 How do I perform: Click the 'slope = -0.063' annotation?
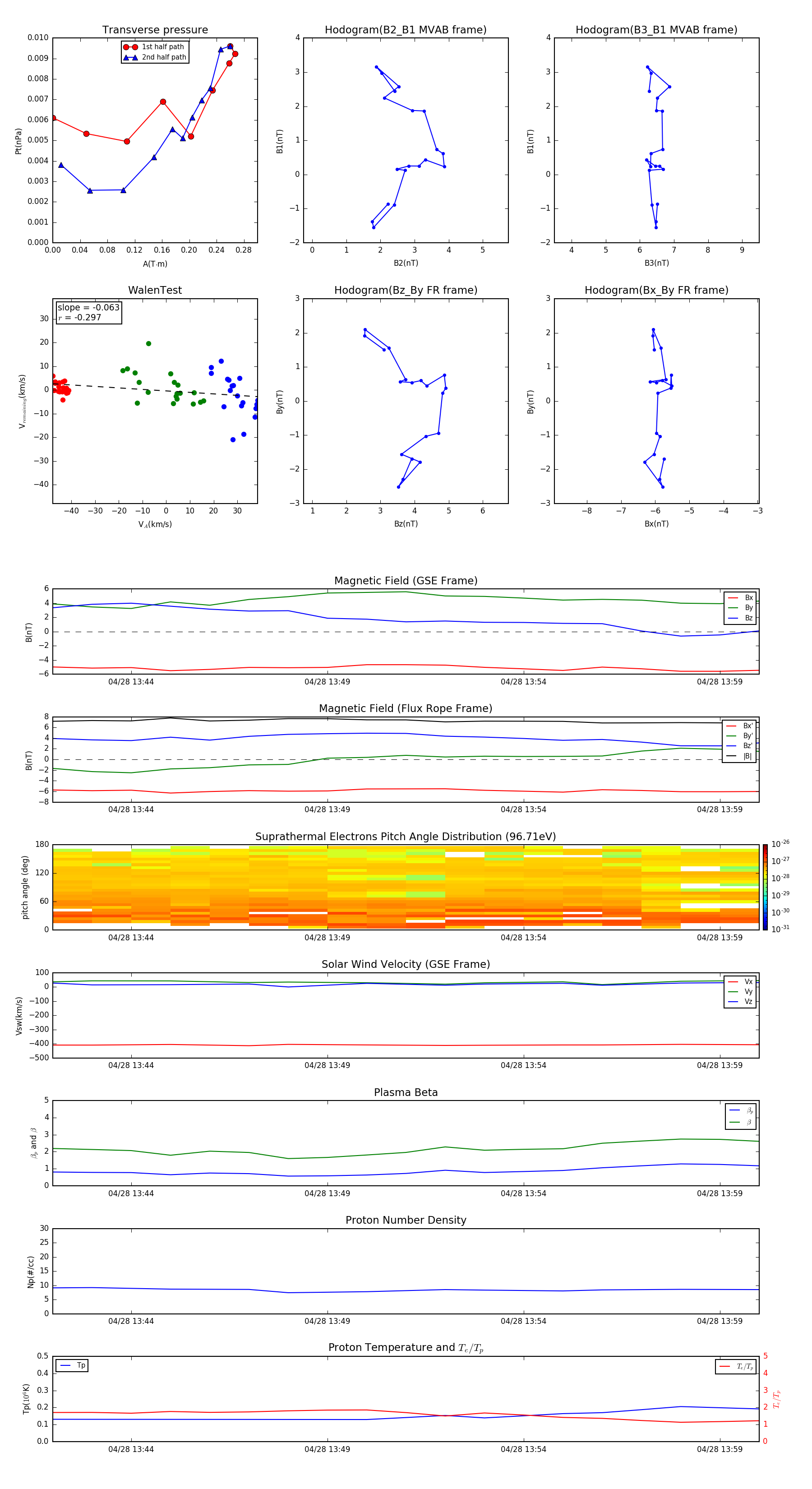point(88,308)
